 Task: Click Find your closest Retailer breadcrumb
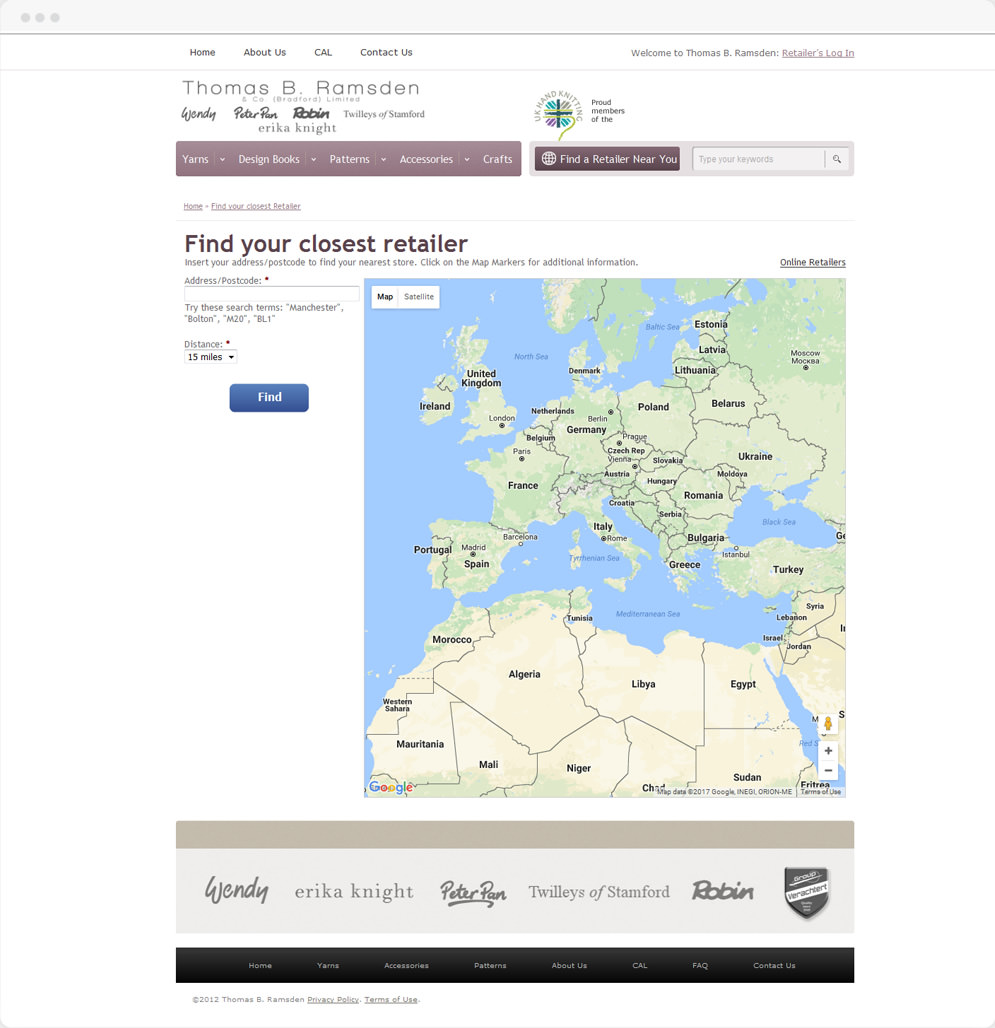point(256,207)
